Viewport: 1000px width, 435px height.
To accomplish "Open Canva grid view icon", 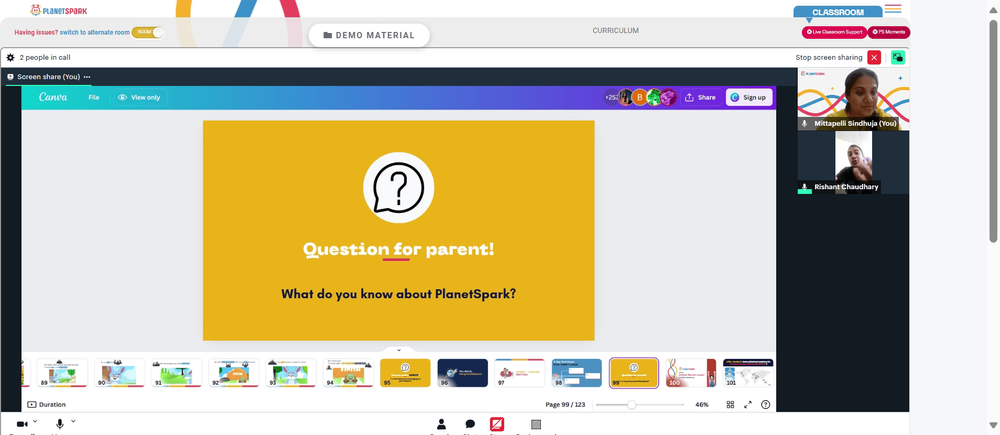I will [730, 404].
